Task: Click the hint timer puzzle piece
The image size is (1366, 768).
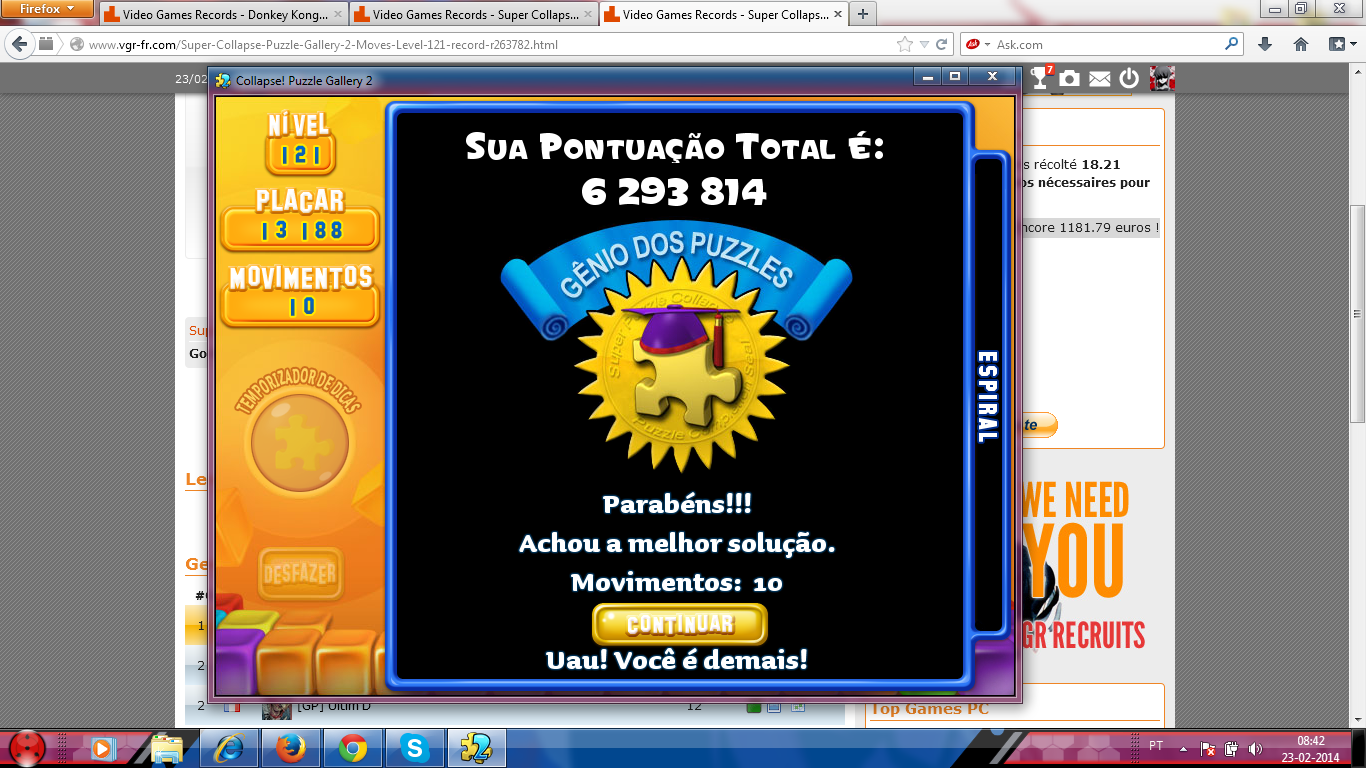Action: point(299,438)
